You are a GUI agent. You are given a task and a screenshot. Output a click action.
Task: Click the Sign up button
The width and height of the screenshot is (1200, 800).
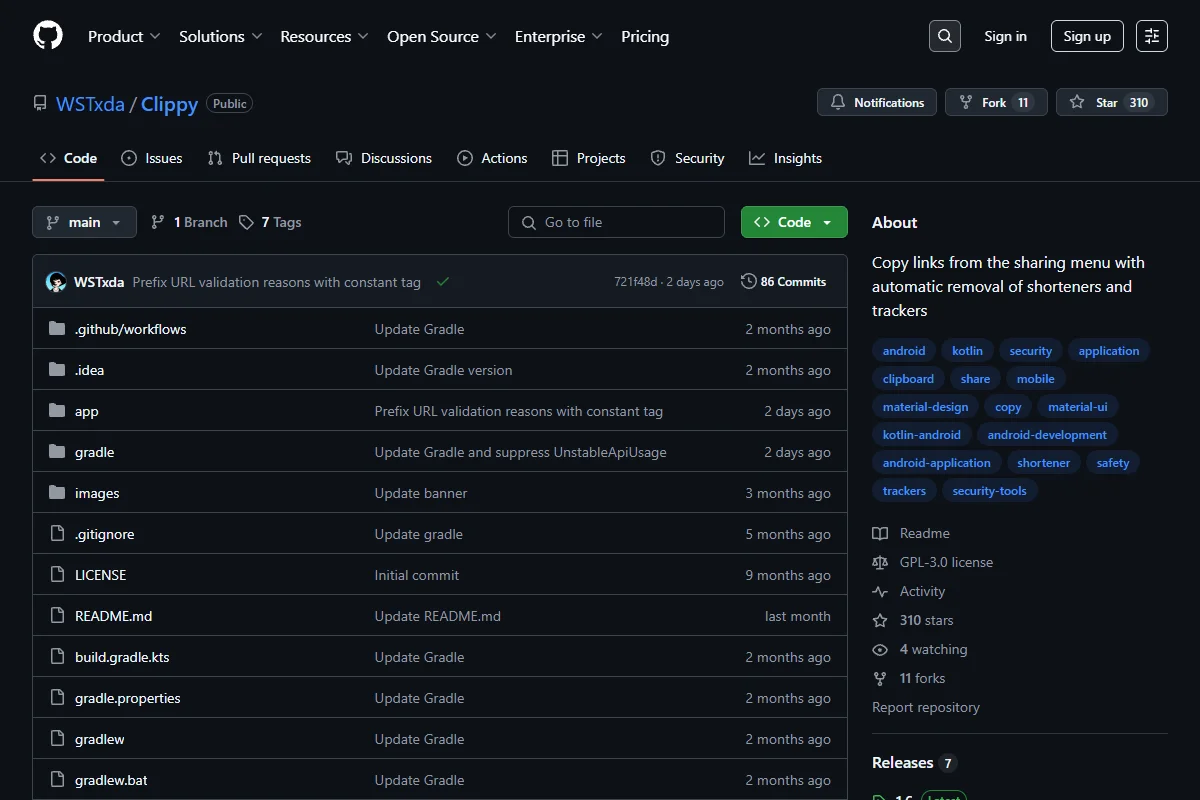point(1087,36)
